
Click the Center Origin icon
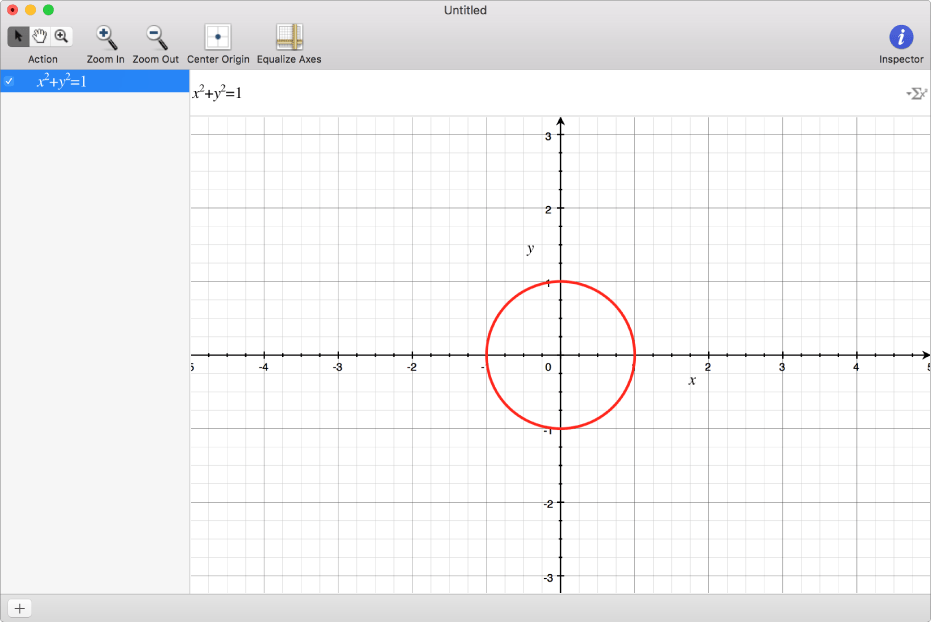pos(218,37)
